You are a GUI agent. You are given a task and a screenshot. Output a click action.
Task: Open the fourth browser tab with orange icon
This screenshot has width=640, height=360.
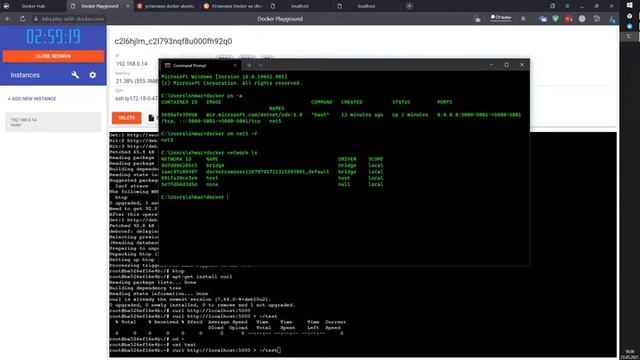tap(233, 6)
